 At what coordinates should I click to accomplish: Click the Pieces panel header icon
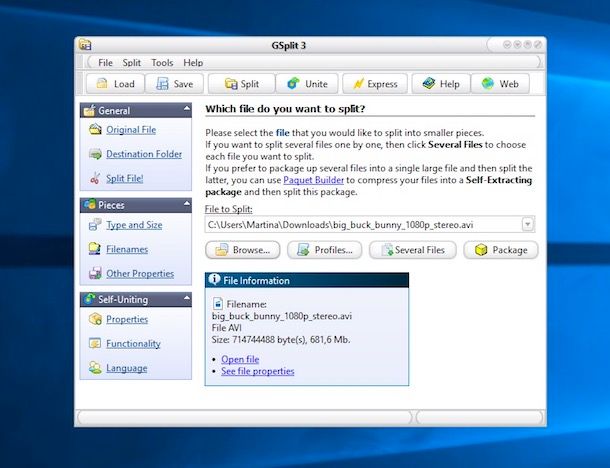89,205
